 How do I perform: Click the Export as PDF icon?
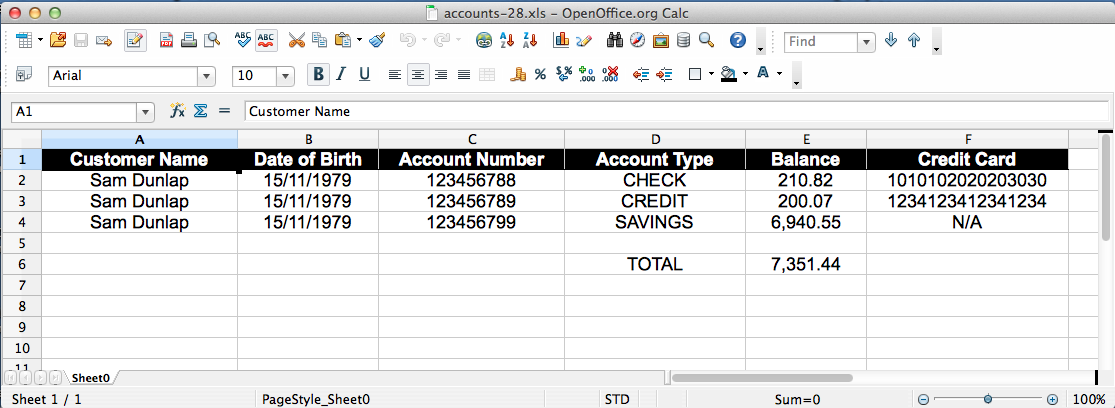pyautogui.click(x=166, y=41)
